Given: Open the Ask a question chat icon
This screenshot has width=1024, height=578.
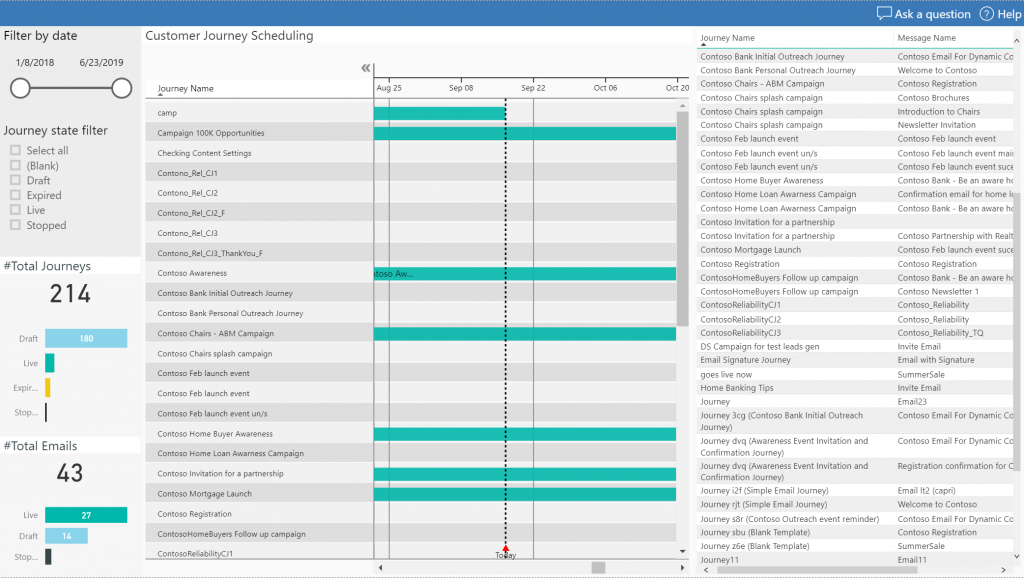Looking at the screenshot, I should 884,14.
